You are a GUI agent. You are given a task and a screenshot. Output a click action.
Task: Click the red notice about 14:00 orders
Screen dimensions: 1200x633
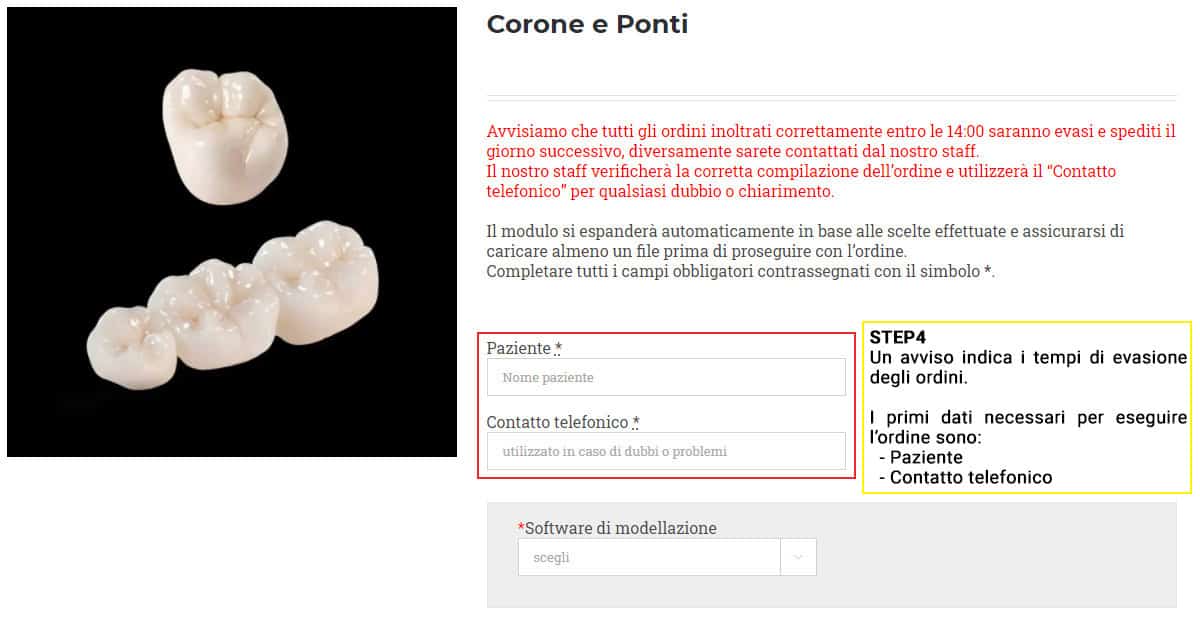[831, 141]
